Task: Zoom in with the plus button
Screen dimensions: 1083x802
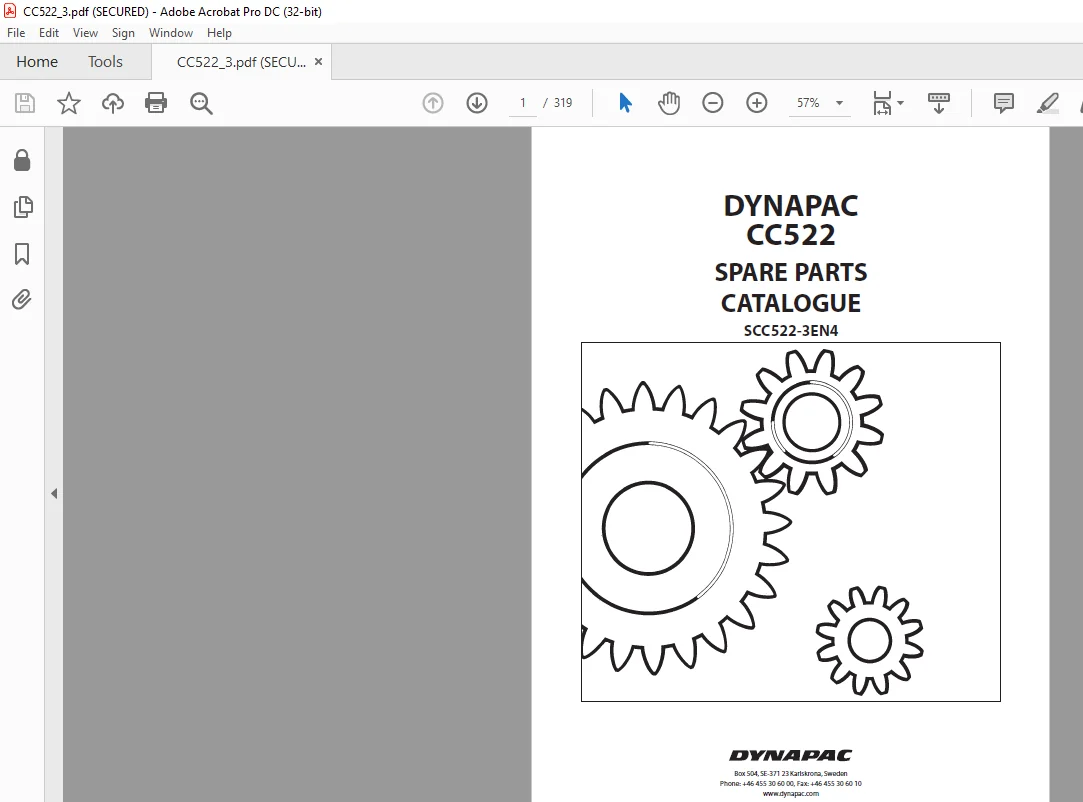Action: point(757,103)
